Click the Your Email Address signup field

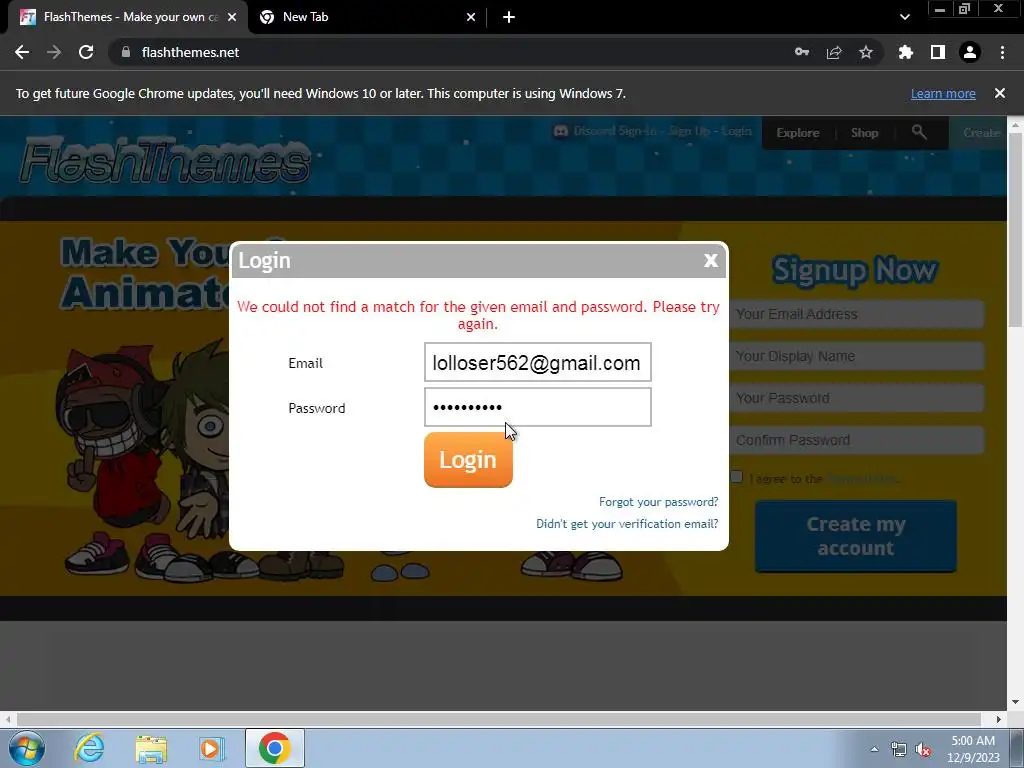click(856, 314)
